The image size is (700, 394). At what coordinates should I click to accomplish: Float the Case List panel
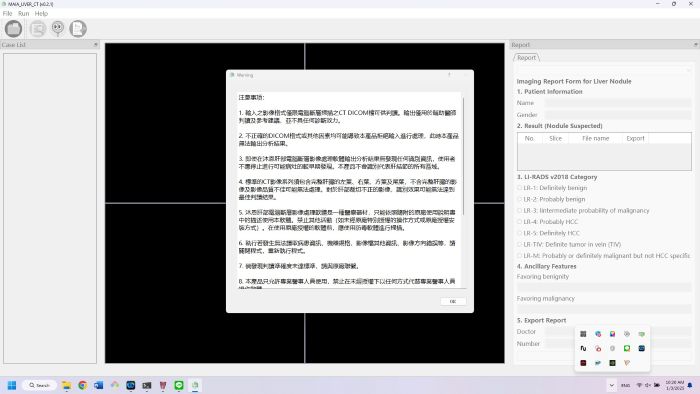coord(96,45)
